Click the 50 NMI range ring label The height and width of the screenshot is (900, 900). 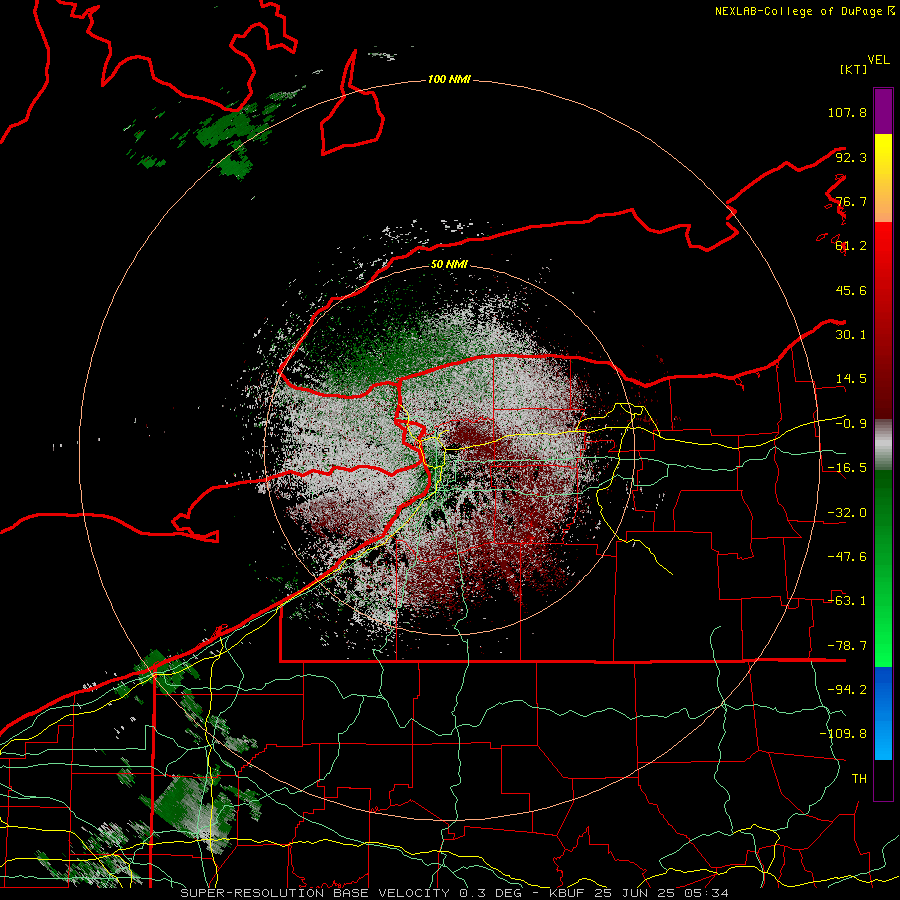click(449, 265)
